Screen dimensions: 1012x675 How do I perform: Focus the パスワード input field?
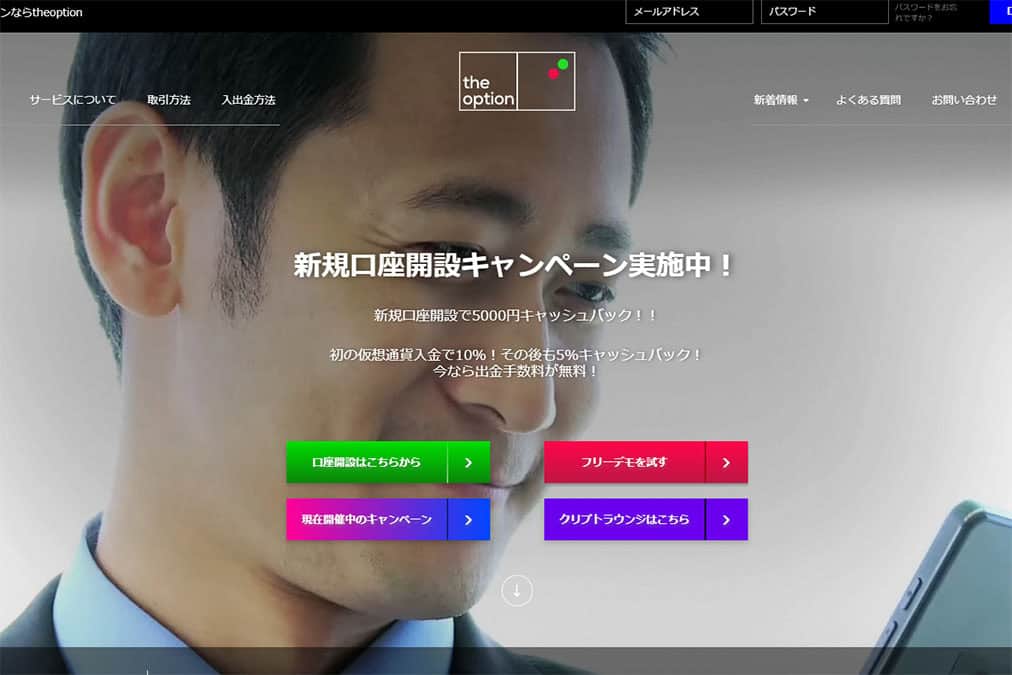coord(825,12)
